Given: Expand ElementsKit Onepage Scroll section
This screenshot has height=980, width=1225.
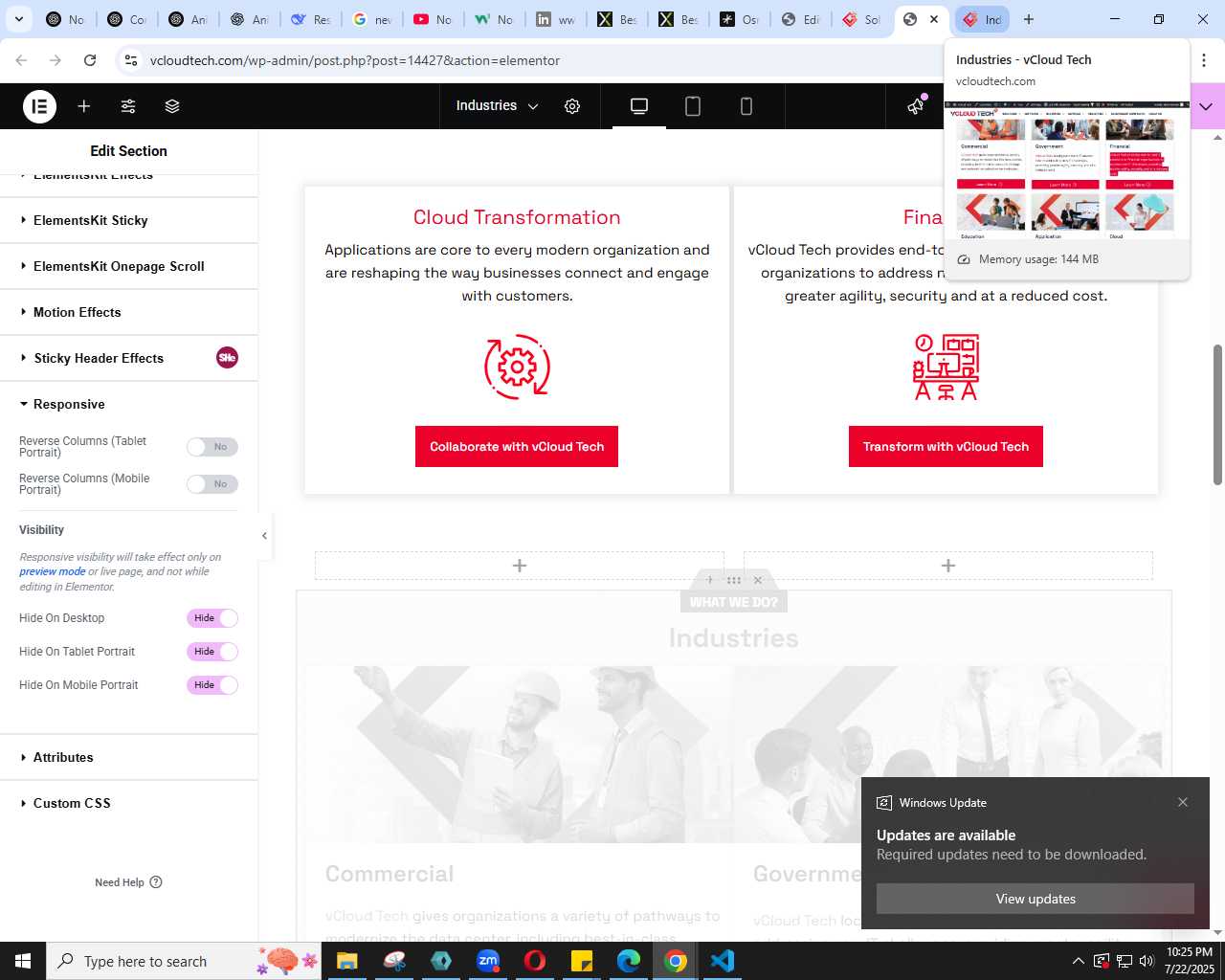Looking at the screenshot, I should tap(128, 266).
